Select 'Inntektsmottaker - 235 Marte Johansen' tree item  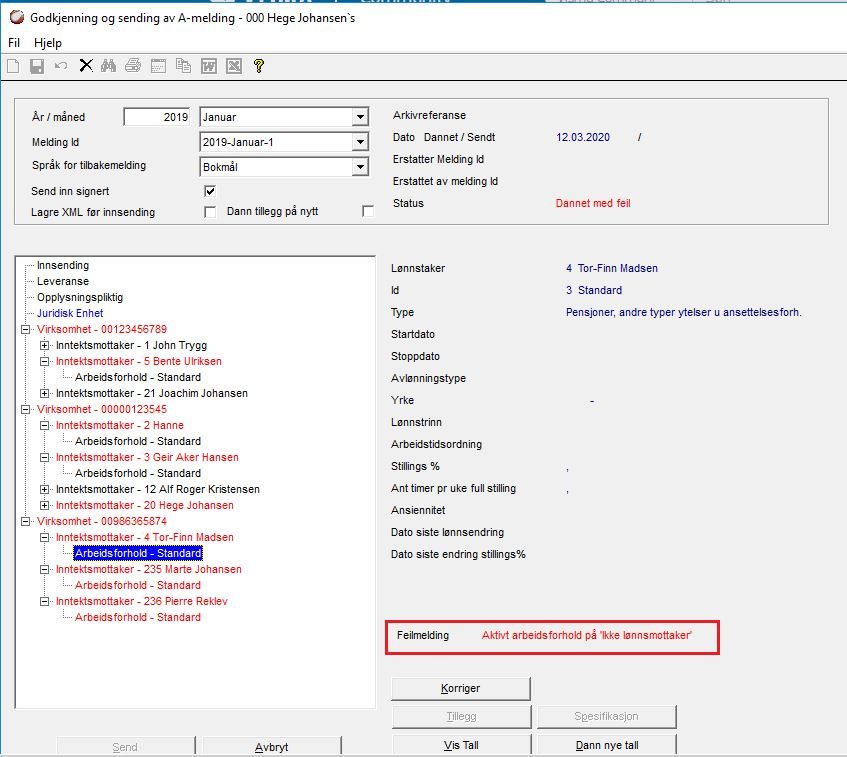[148, 569]
